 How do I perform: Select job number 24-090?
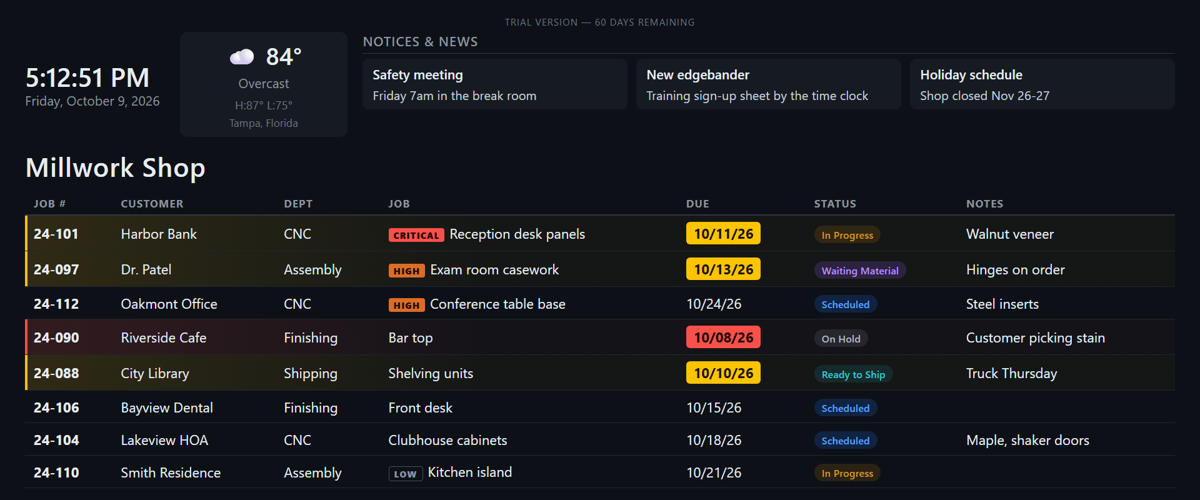[56, 338]
